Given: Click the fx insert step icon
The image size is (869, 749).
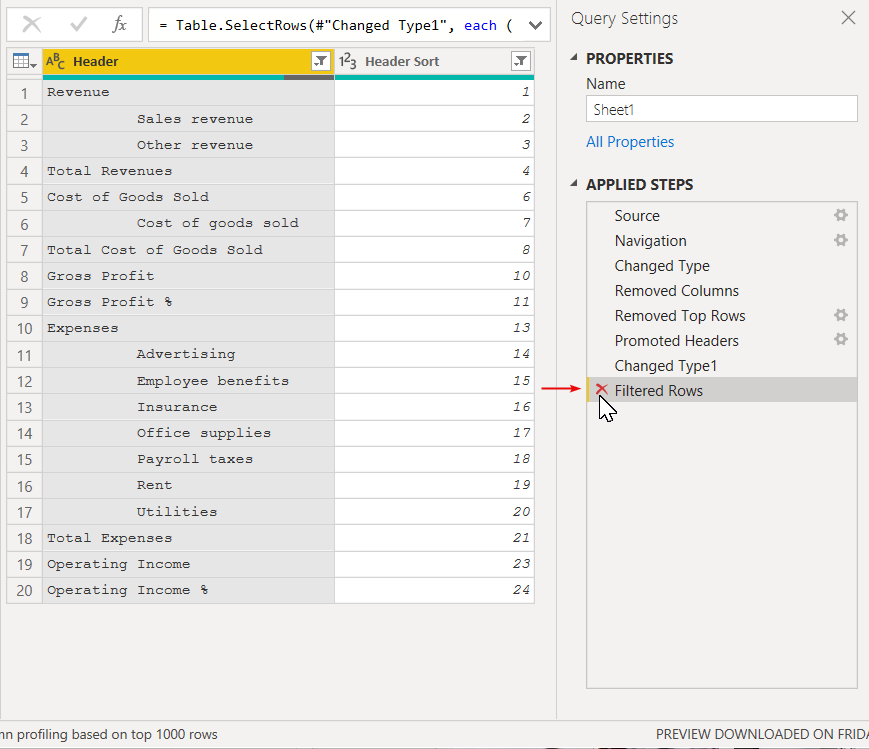Looking at the screenshot, I should 119,25.
